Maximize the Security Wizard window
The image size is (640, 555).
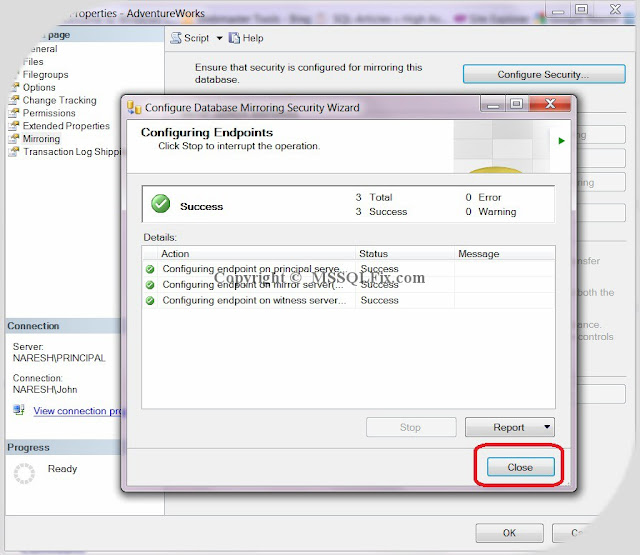pos(516,104)
